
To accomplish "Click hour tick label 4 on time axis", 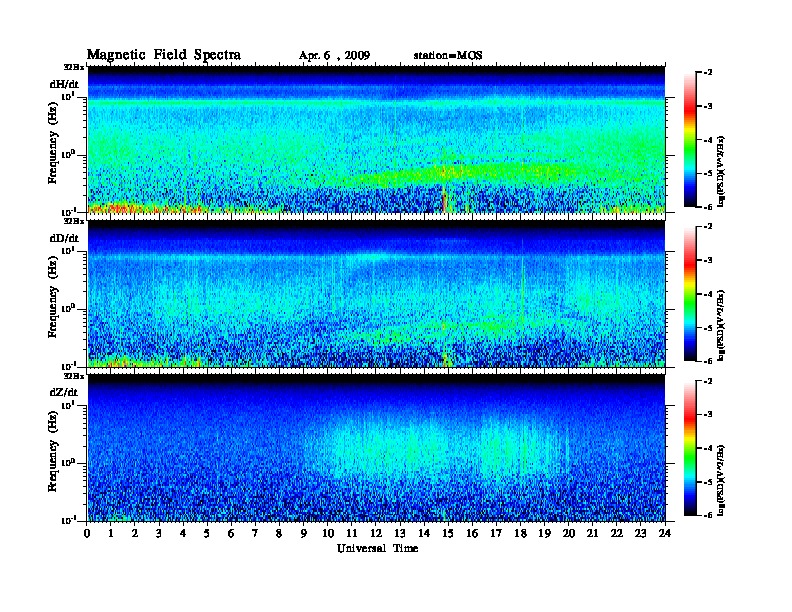I will pyautogui.click(x=183, y=533).
